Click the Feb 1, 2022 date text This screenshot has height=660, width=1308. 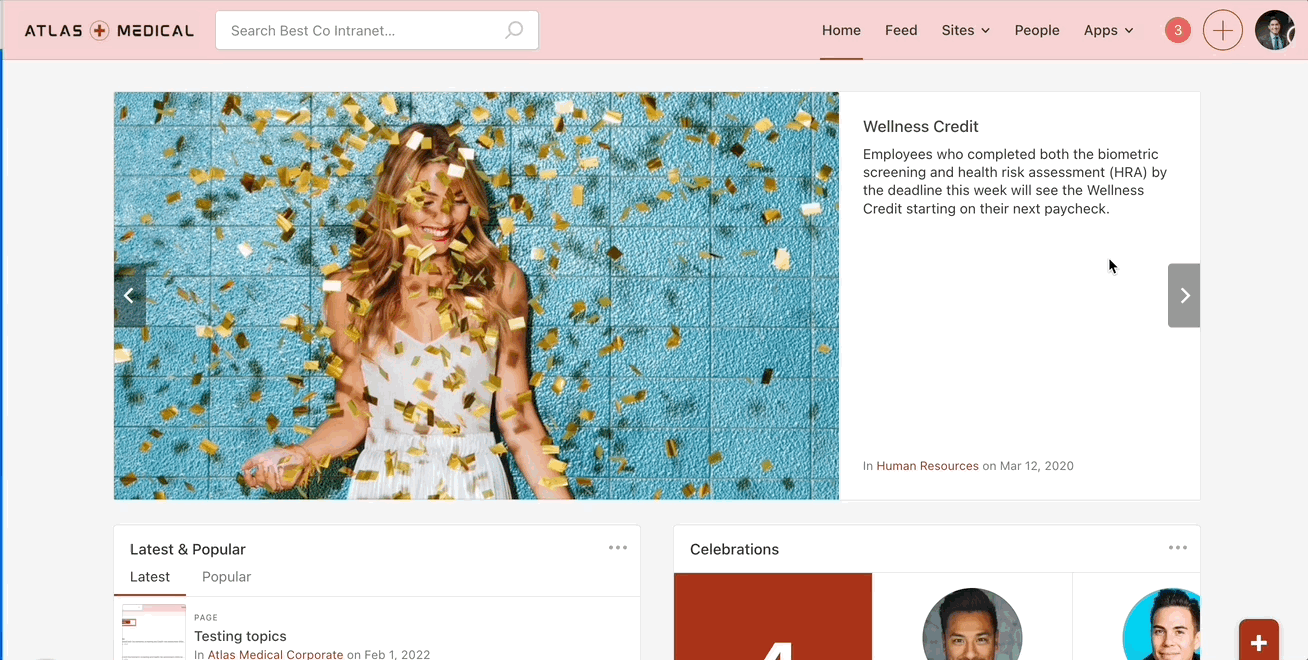(397, 655)
